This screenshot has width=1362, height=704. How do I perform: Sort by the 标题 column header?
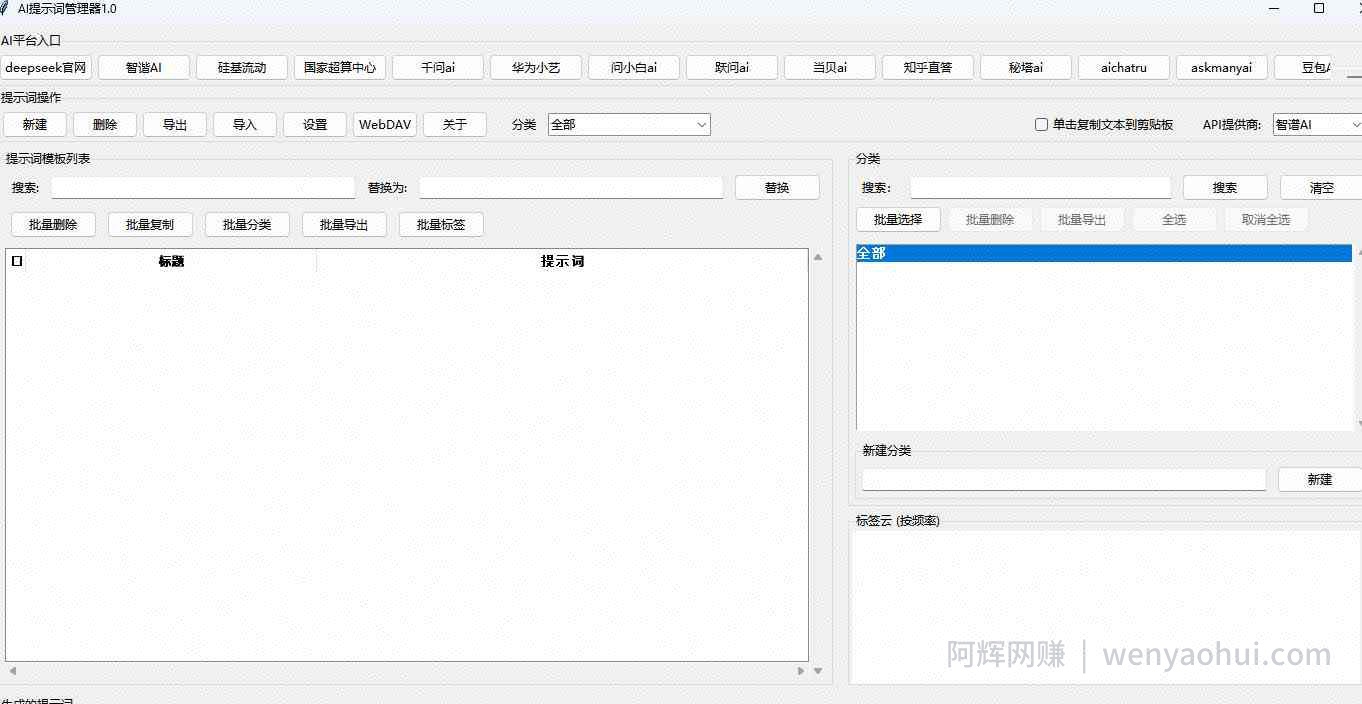point(172,261)
